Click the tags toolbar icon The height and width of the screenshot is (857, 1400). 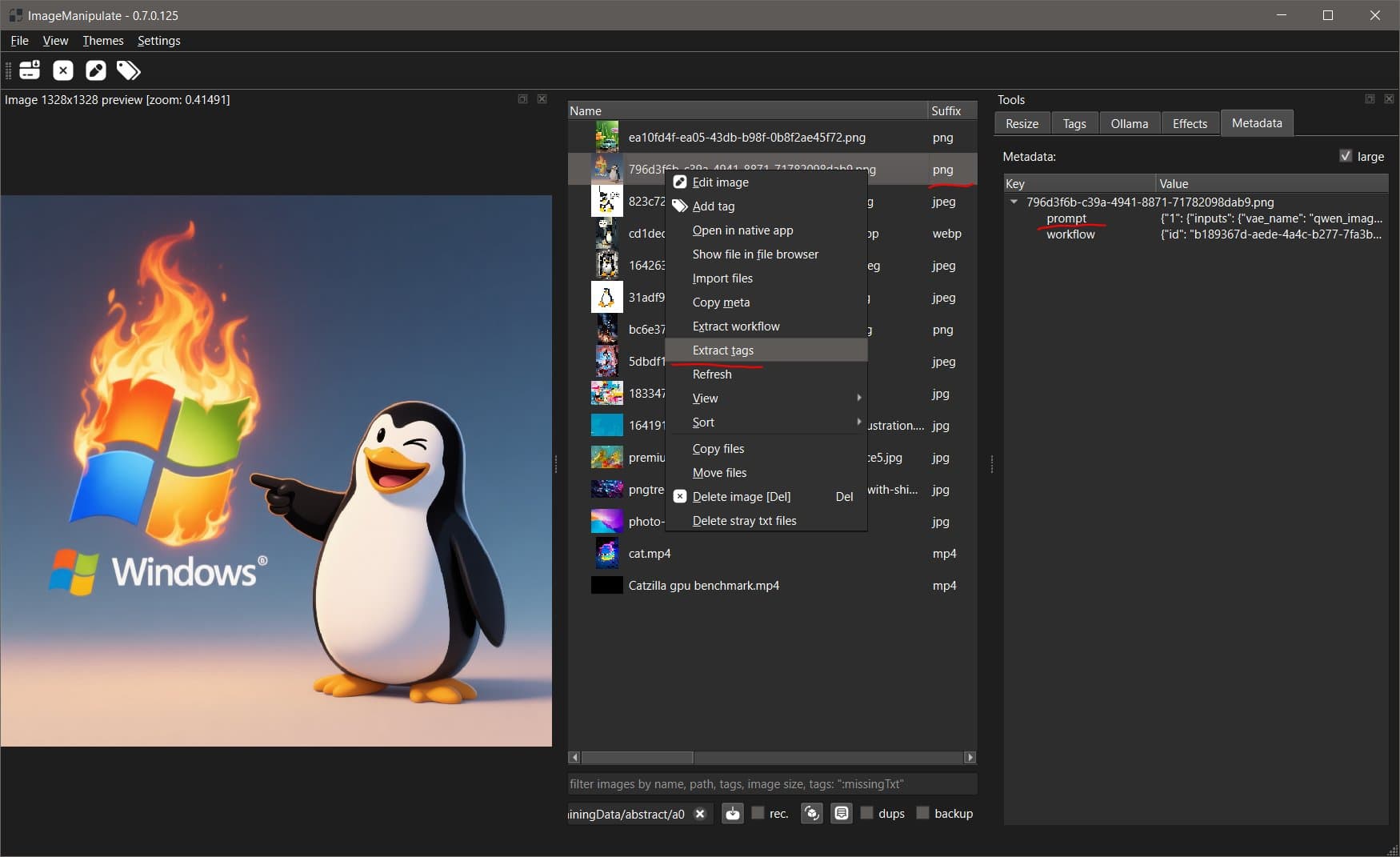click(x=129, y=70)
